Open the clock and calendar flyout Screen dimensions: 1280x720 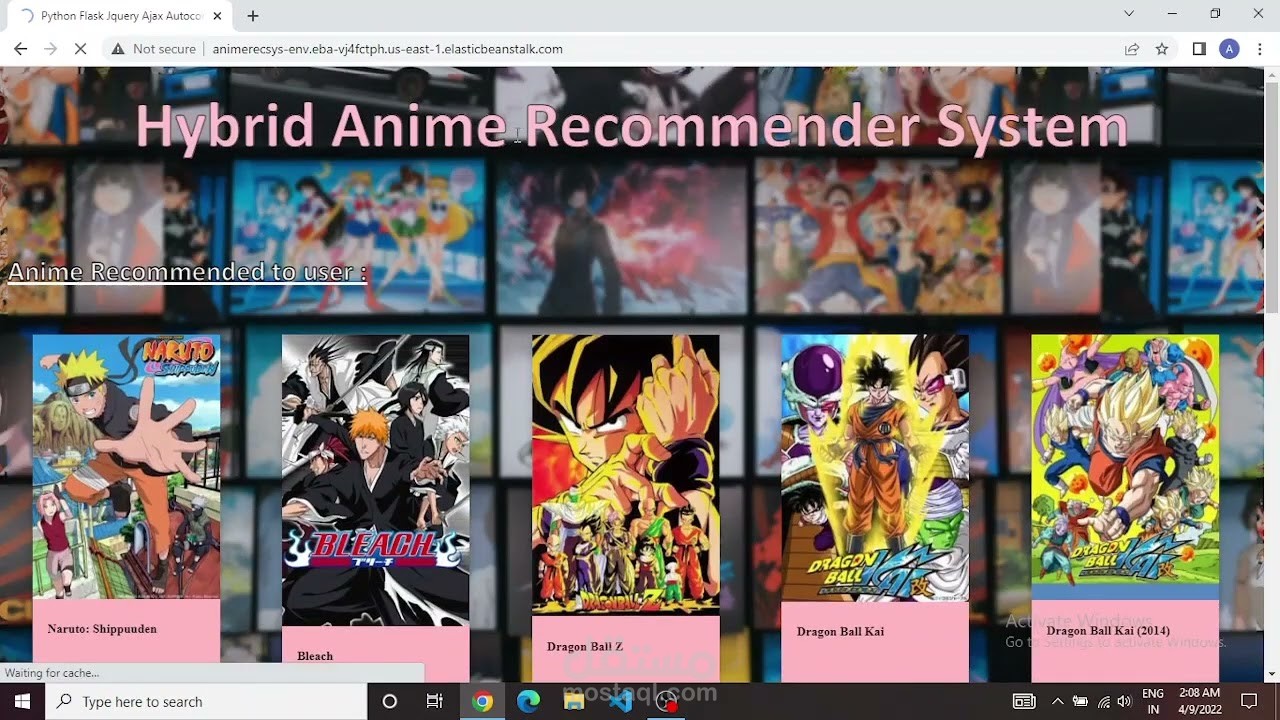(x=1198, y=701)
